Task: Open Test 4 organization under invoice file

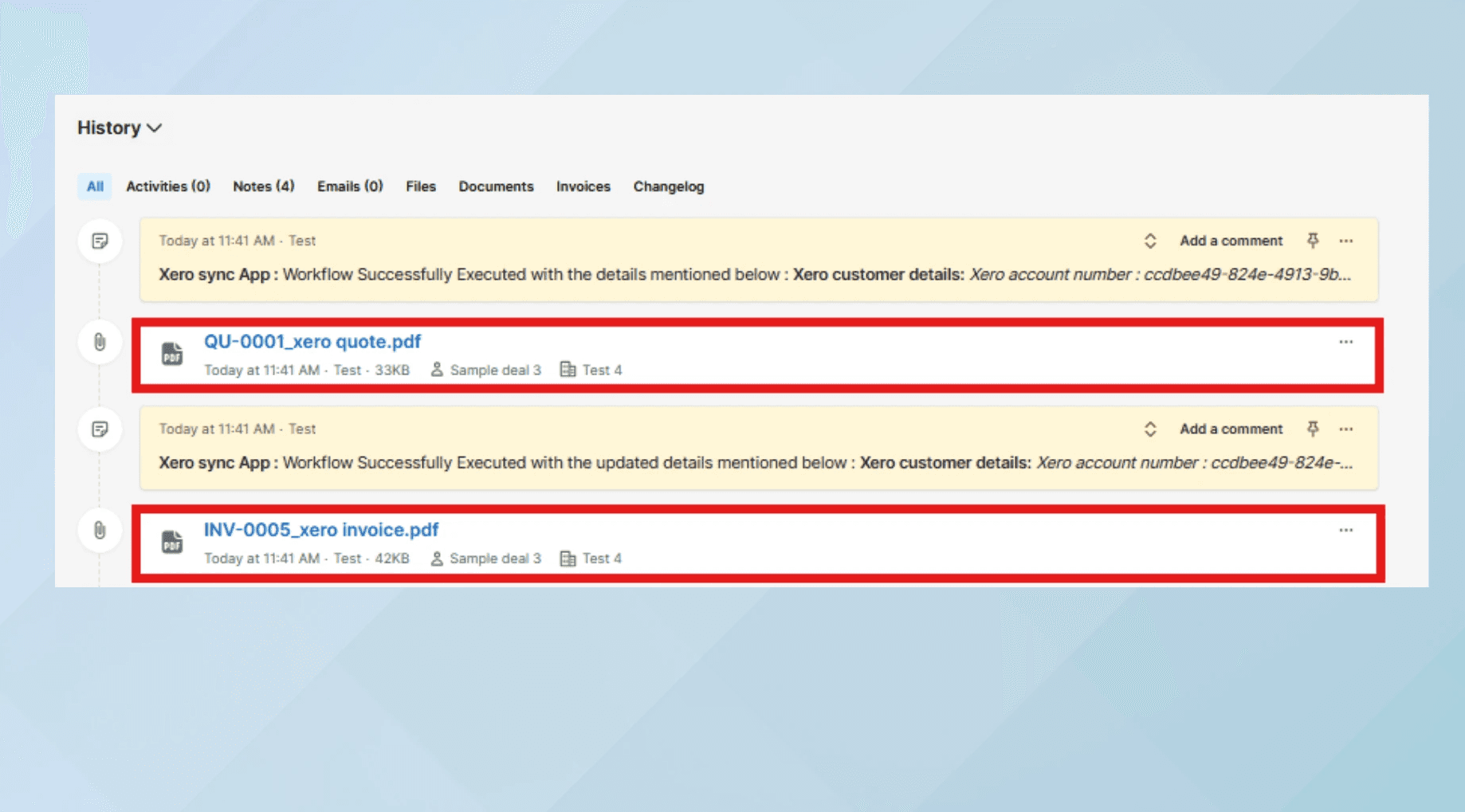Action: 603,559
